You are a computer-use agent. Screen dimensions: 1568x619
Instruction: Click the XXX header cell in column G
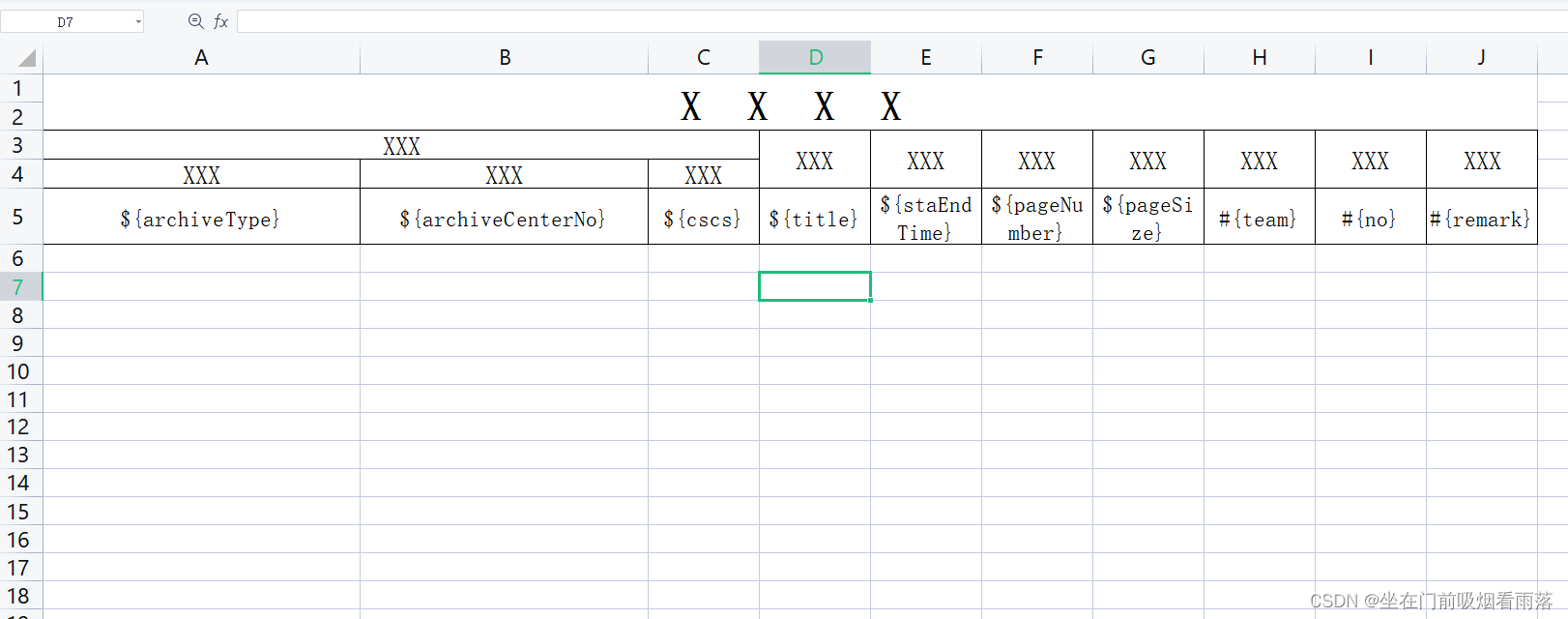coord(1148,160)
